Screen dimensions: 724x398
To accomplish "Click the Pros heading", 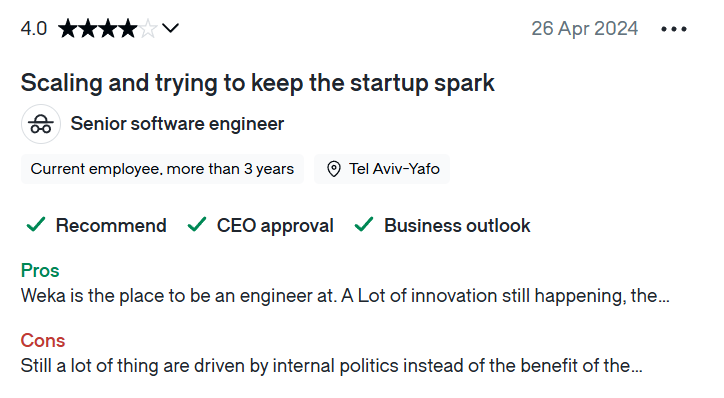I will pos(40,271).
